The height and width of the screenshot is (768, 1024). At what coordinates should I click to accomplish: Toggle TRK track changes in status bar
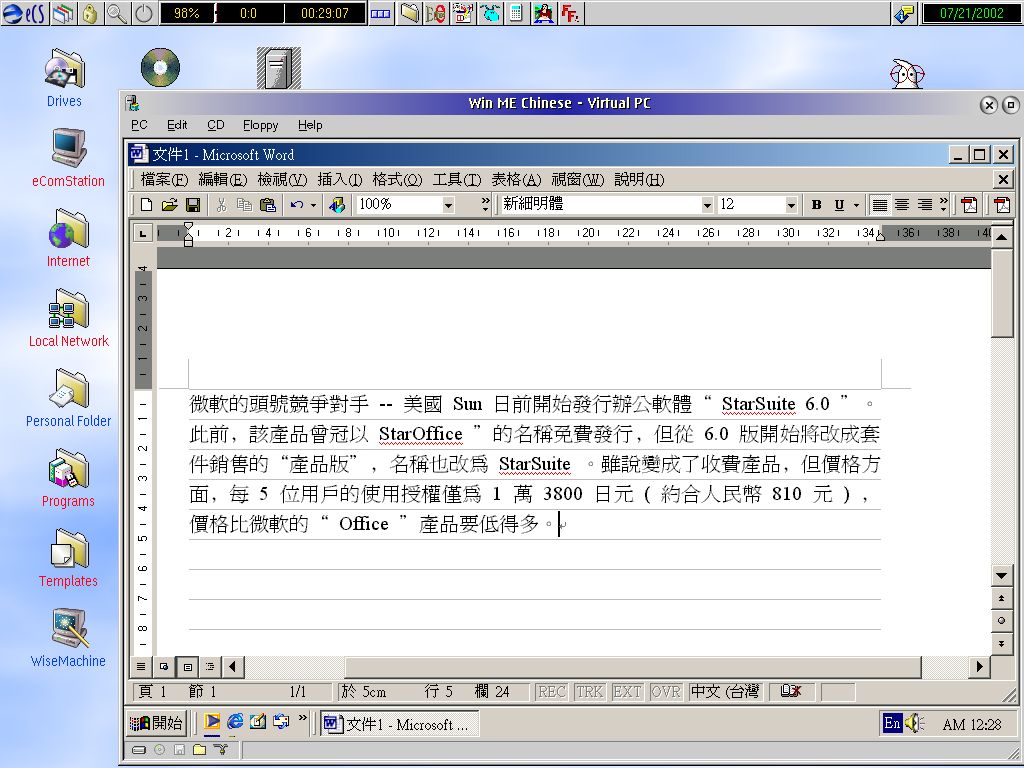click(590, 692)
